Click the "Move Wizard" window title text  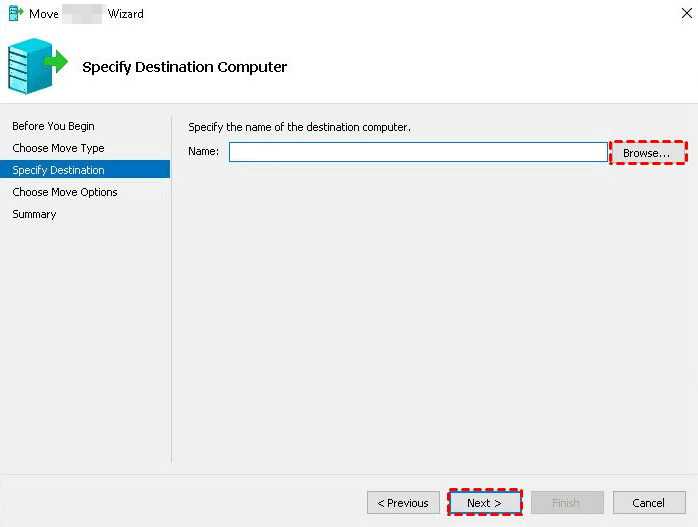[86, 14]
